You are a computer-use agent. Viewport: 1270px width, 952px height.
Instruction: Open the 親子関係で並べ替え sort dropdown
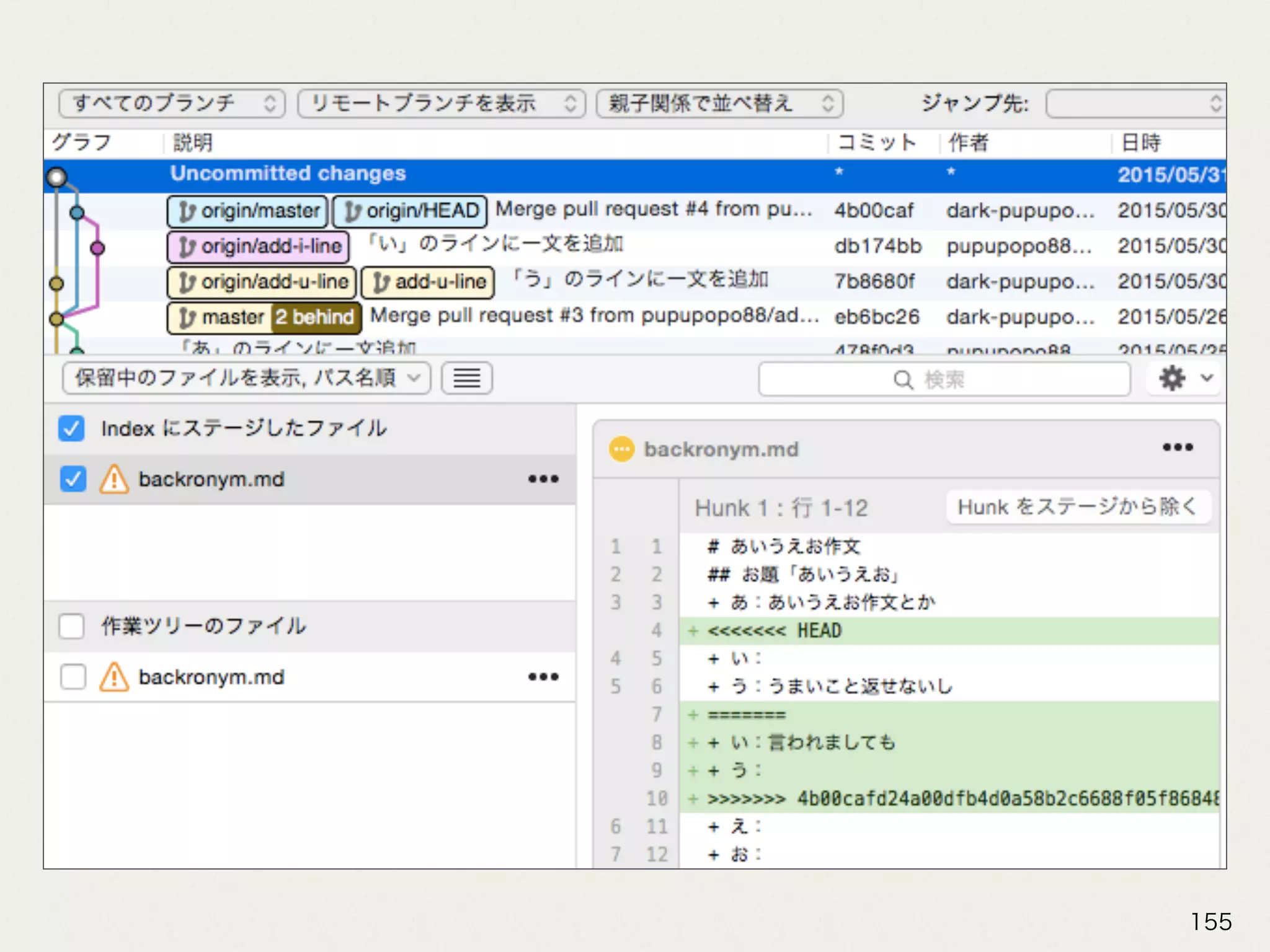(x=719, y=104)
